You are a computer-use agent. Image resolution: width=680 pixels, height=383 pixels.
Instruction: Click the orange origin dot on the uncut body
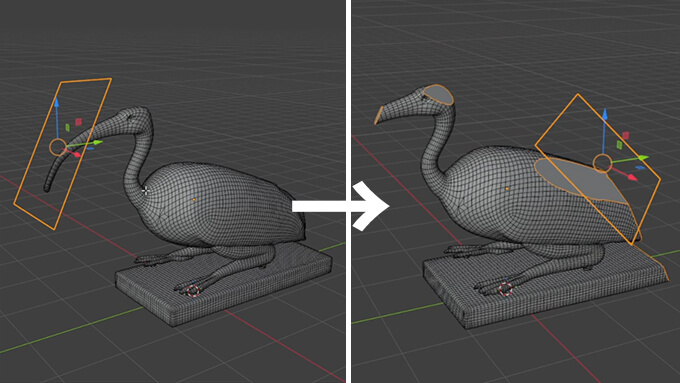194,200
